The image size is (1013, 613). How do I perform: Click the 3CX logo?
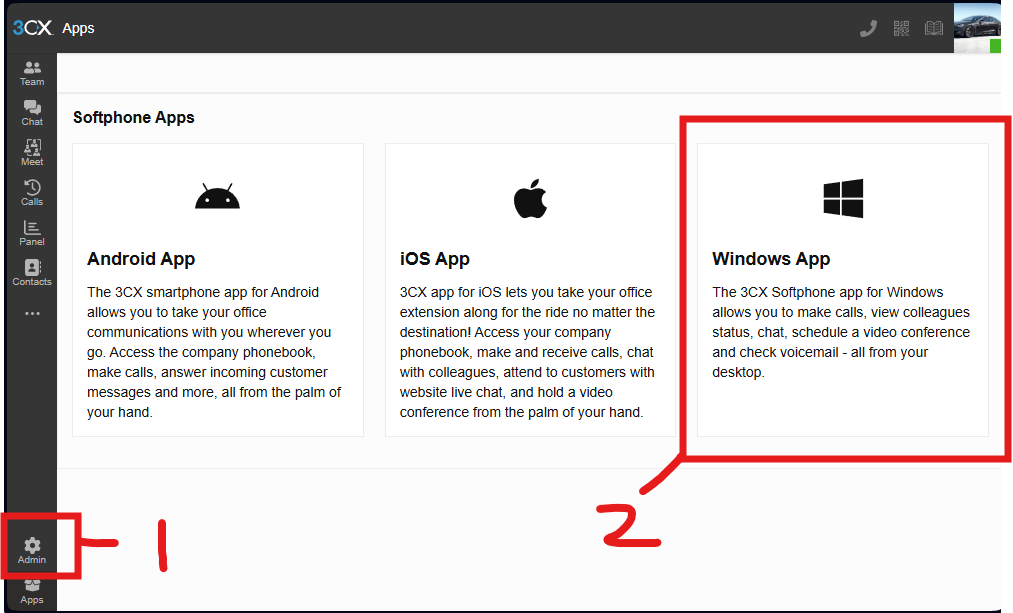pos(32,28)
